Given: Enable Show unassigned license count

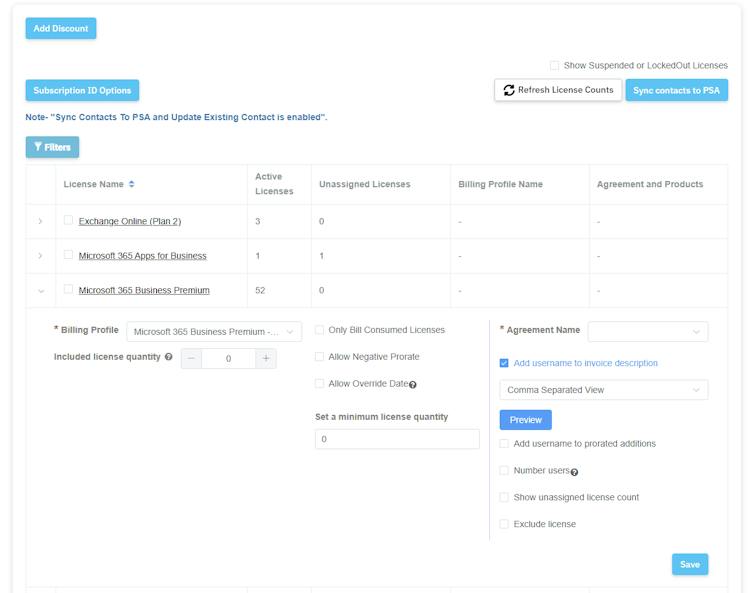Looking at the screenshot, I should tap(504, 497).
